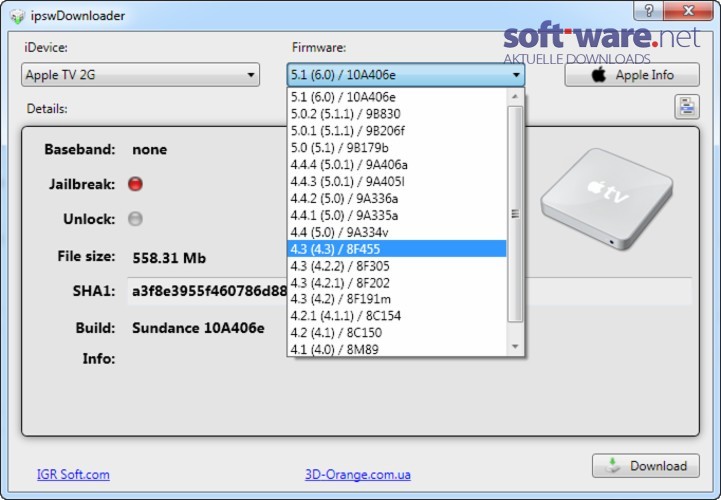This screenshot has width=721, height=500.
Task: Select firmware 4.4 (5.0) / 9A334v
Action: (397, 232)
